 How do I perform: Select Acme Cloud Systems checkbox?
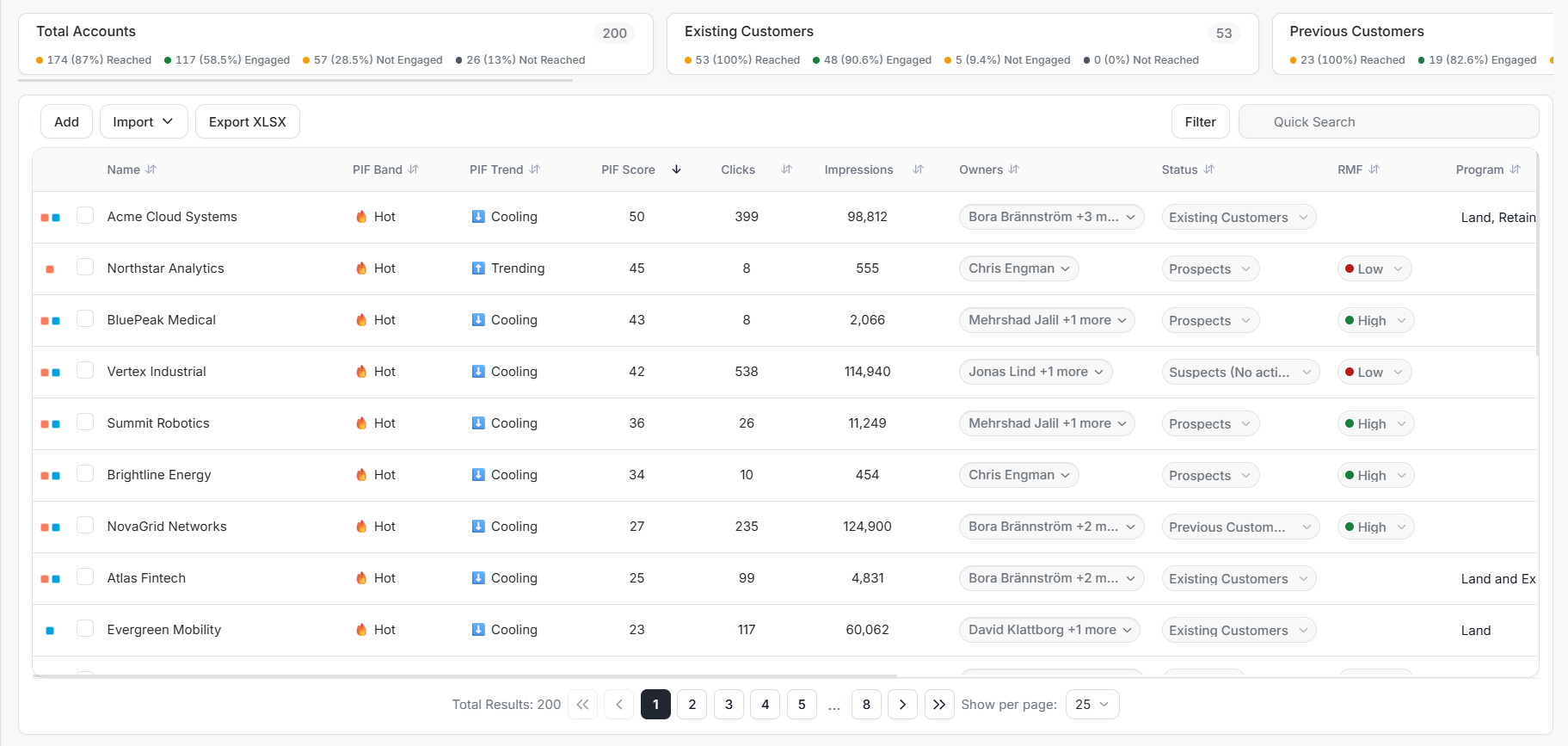tap(85, 215)
